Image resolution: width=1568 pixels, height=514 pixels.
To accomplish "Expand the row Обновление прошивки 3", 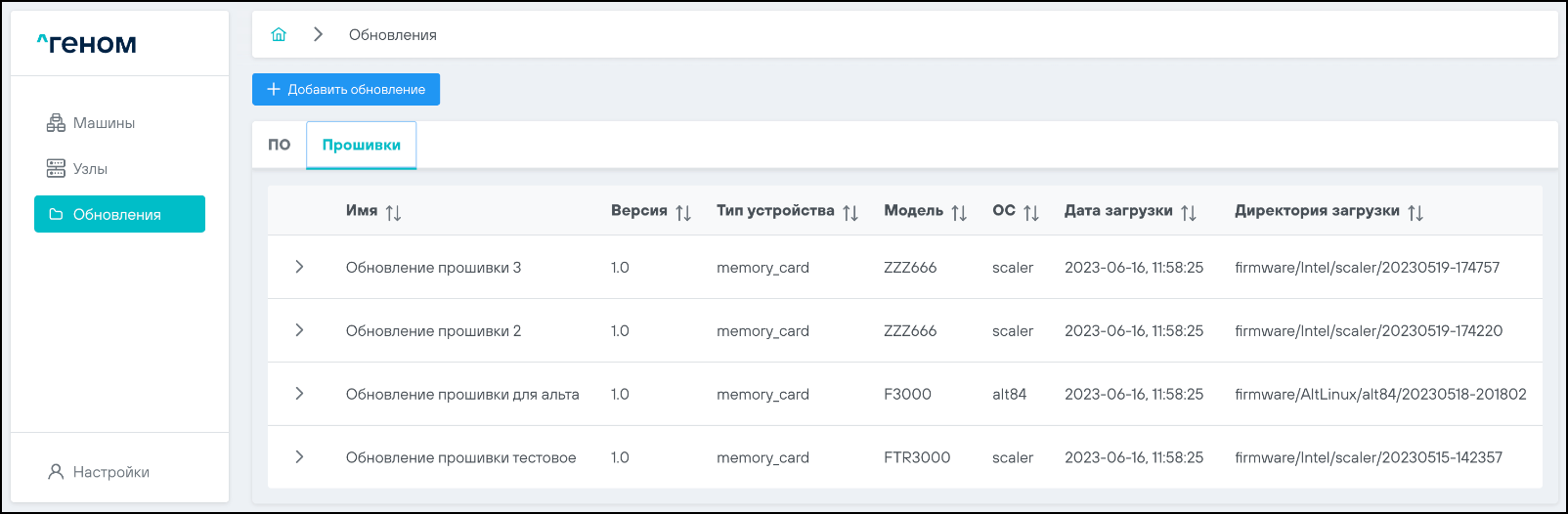I will click(299, 267).
